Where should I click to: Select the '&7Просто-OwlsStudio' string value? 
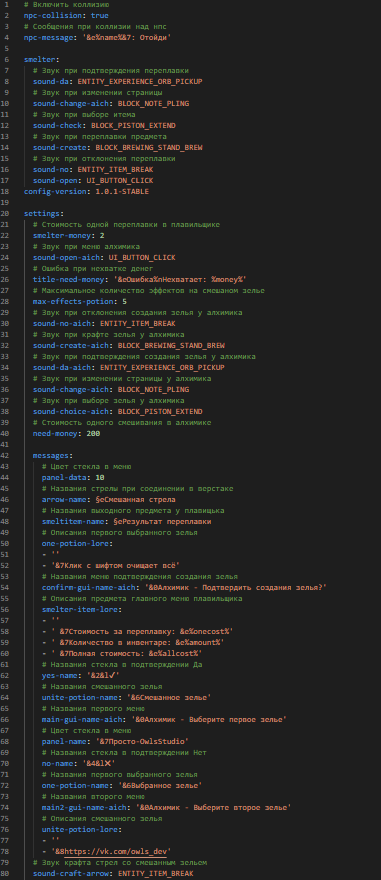tap(142, 741)
